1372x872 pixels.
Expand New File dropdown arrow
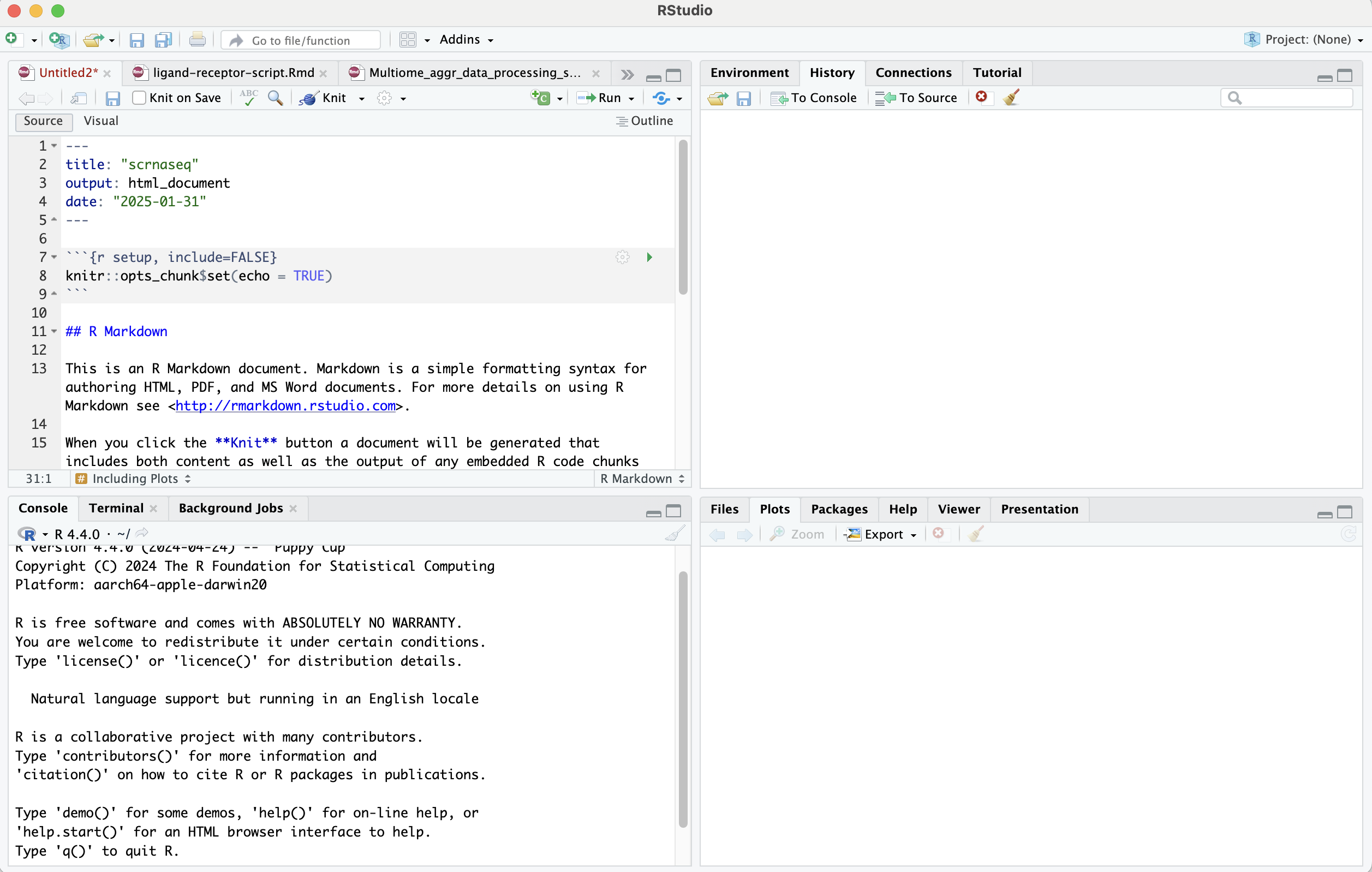point(34,40)
